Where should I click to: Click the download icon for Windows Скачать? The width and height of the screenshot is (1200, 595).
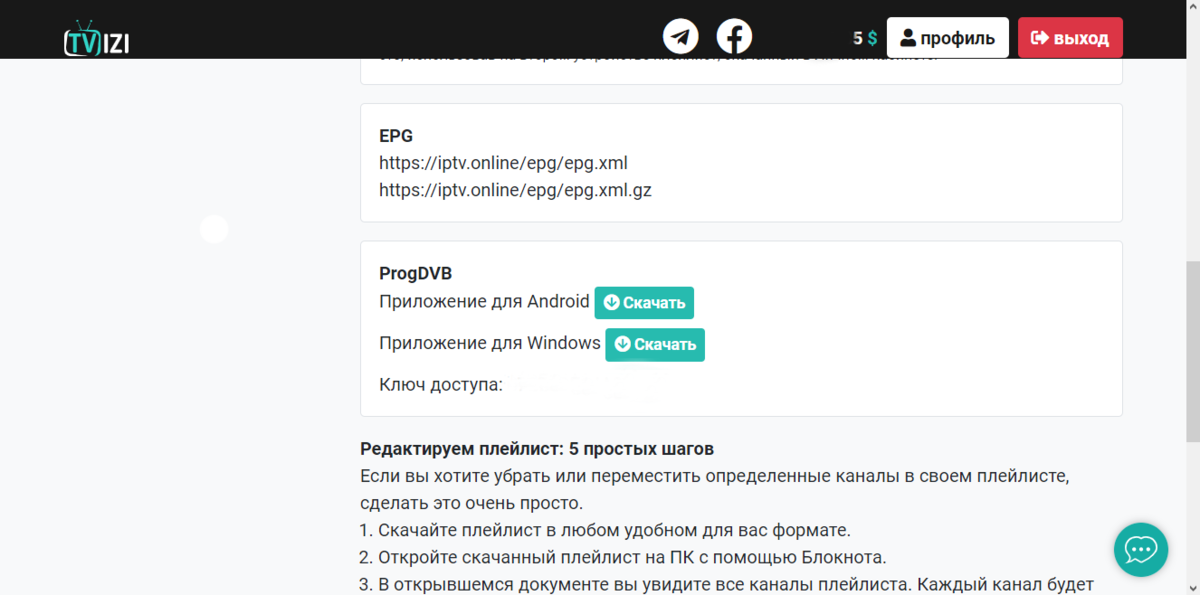pyautogui.click(x=623, y=344)
